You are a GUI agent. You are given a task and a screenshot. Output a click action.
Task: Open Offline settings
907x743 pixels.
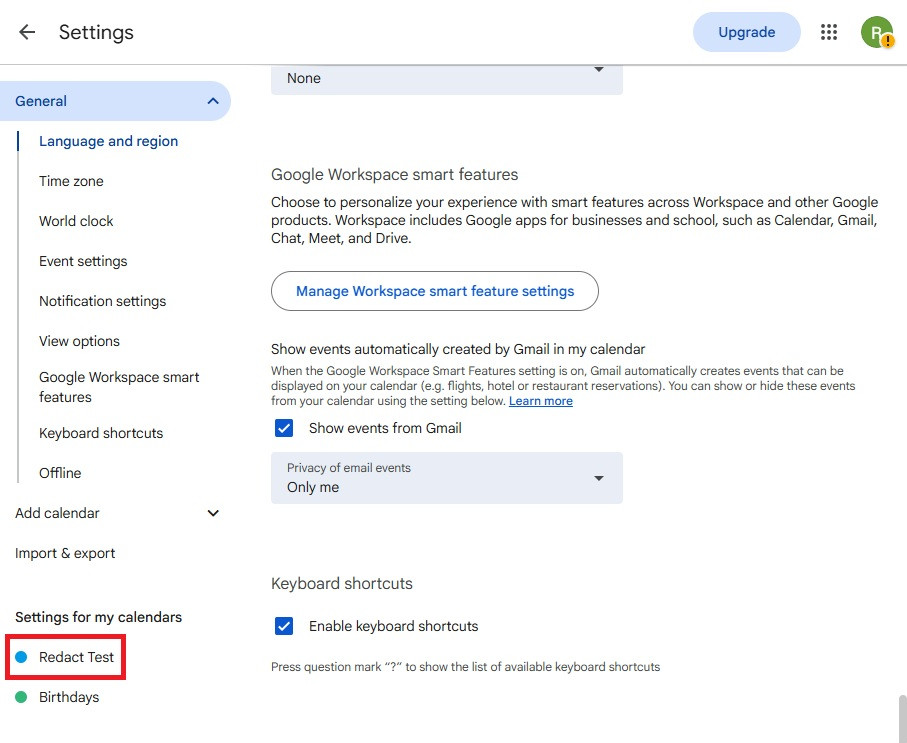coord(60,473)
